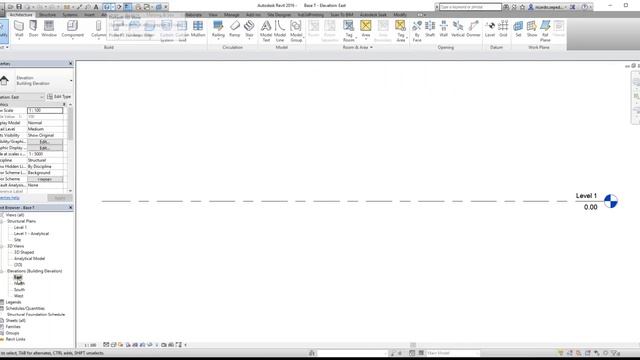Select the Shaft opening tool

click(x=430, y=29)
